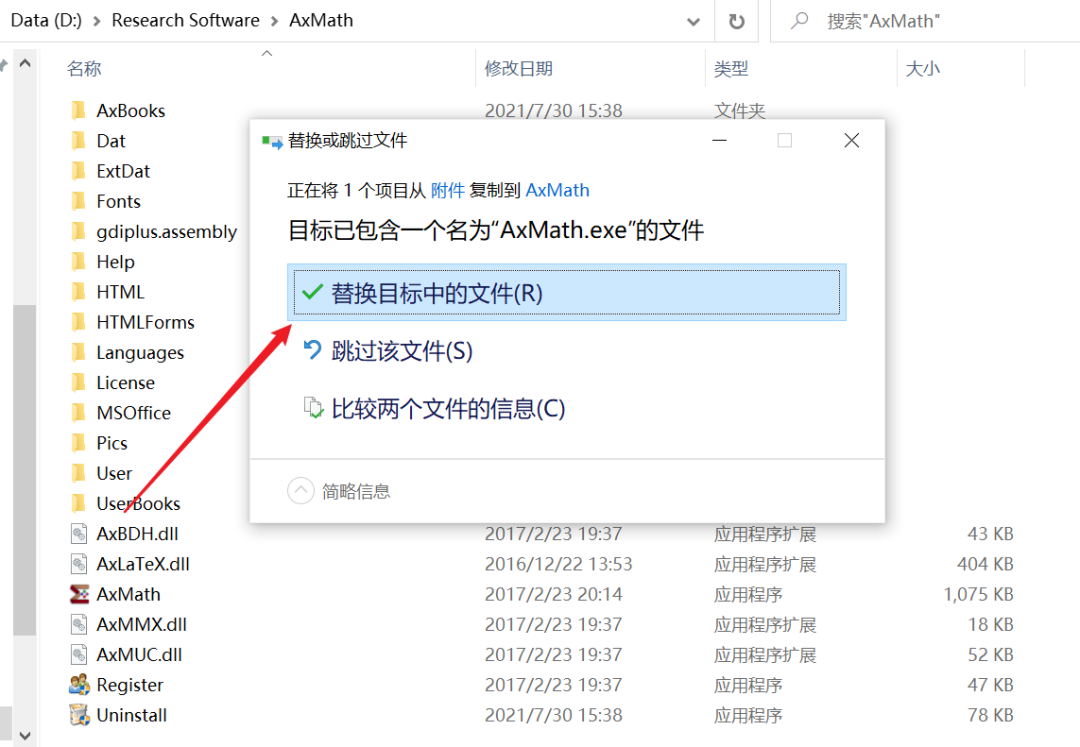The height and width of the screenshot is (747, 1080).
Task: Click the MSOffice folder icon
Action: point(79,413)
